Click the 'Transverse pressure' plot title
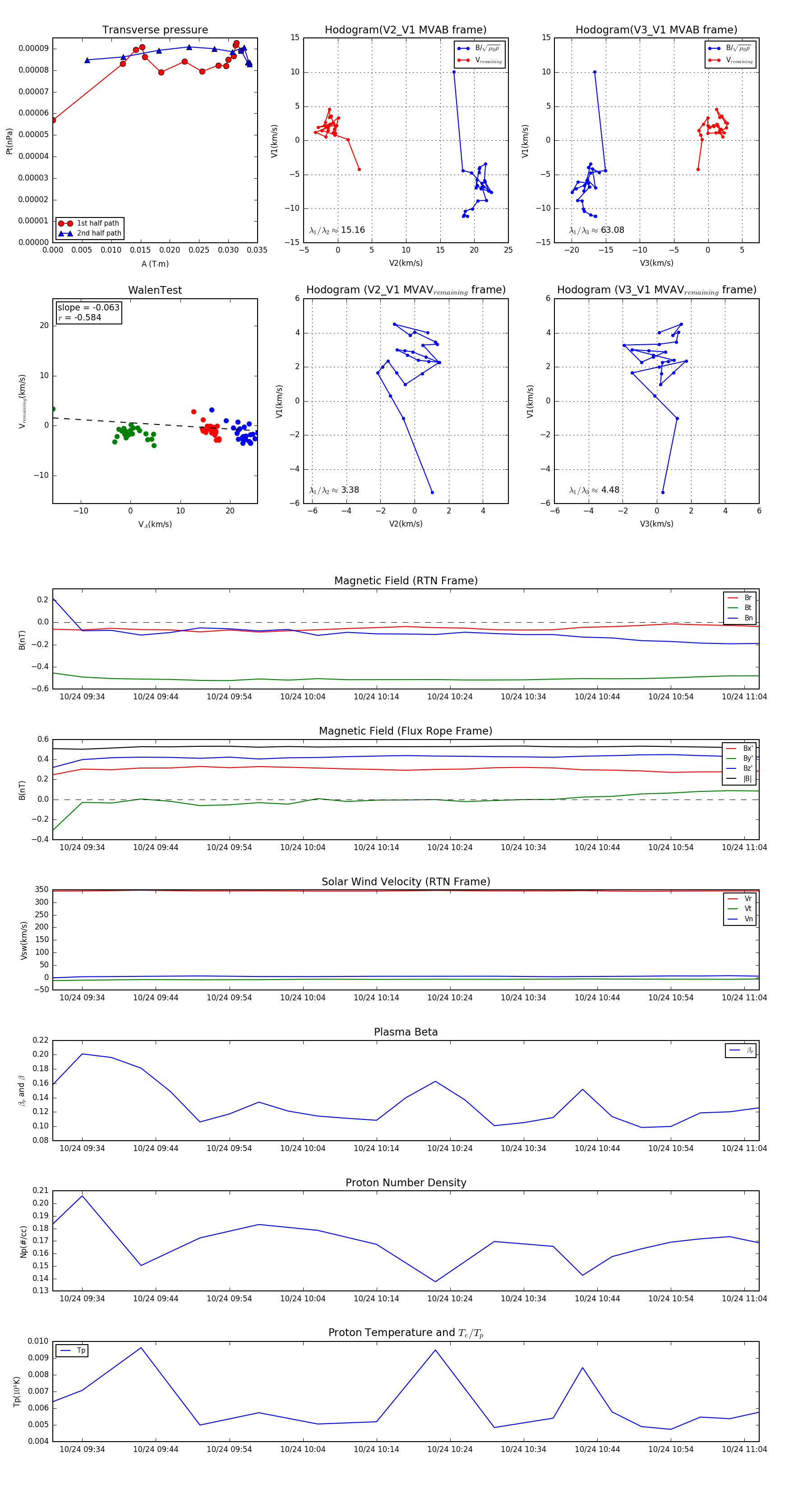The width and height of the screenshot is (812, 1489). click(155, 29)
